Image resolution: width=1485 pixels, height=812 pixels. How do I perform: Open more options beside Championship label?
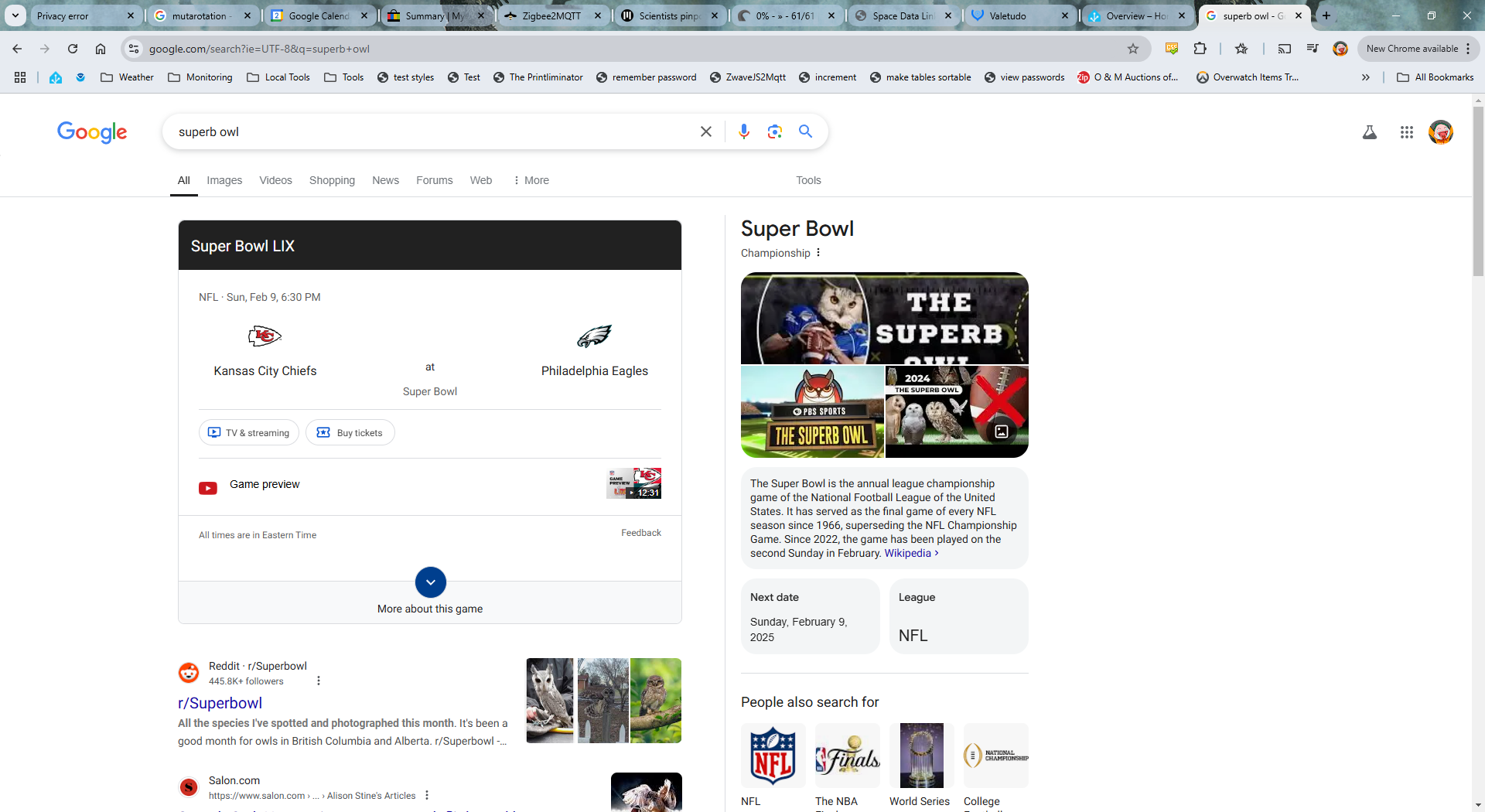[x=818, y=253]
